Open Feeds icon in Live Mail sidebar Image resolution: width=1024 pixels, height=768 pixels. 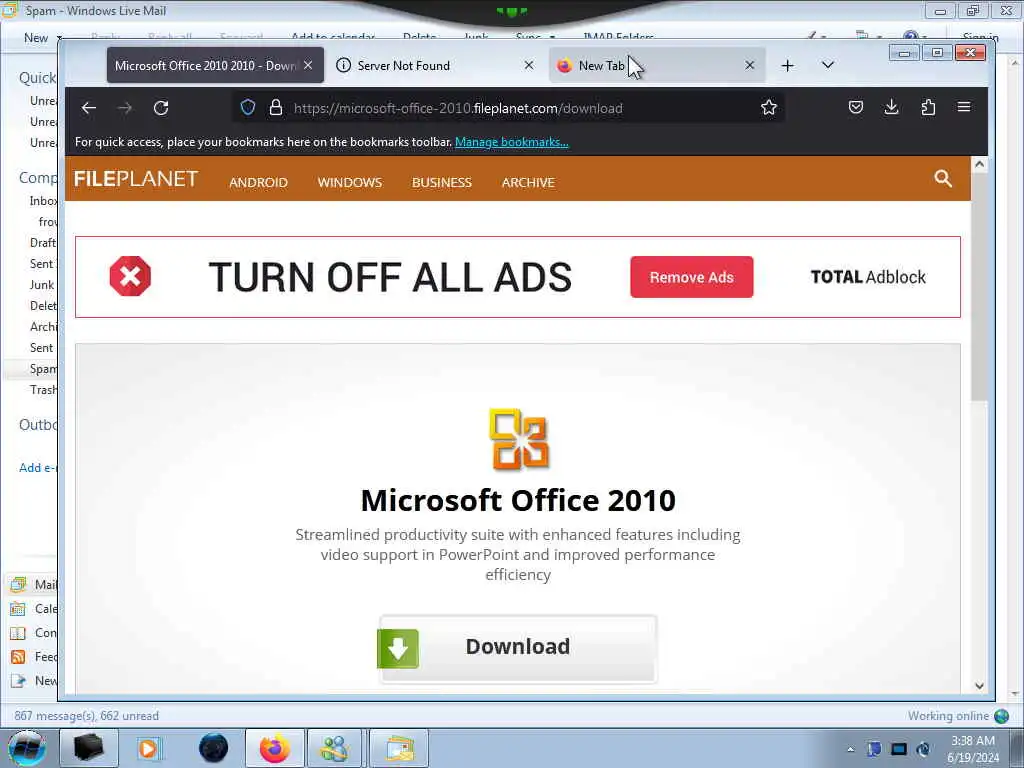point(18,657)
